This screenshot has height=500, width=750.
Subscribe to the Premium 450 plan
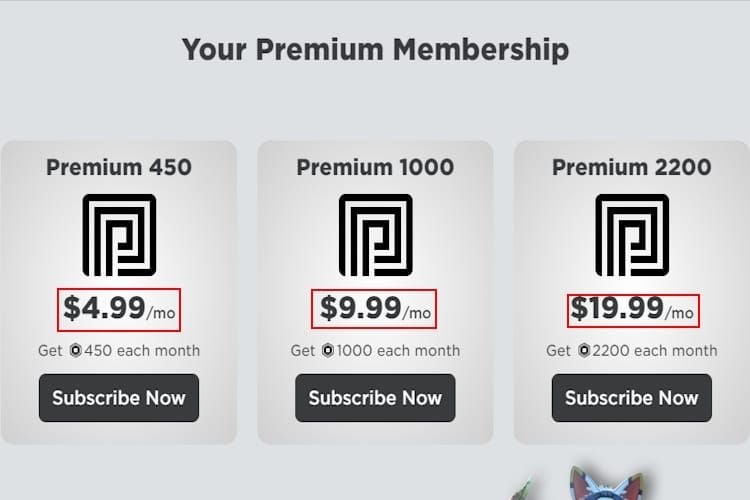(119, 398)
